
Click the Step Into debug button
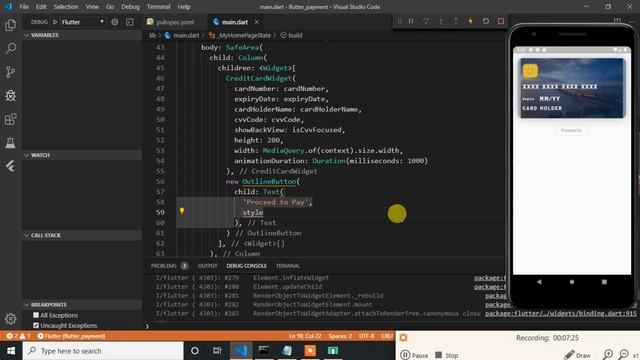point(441,21)
